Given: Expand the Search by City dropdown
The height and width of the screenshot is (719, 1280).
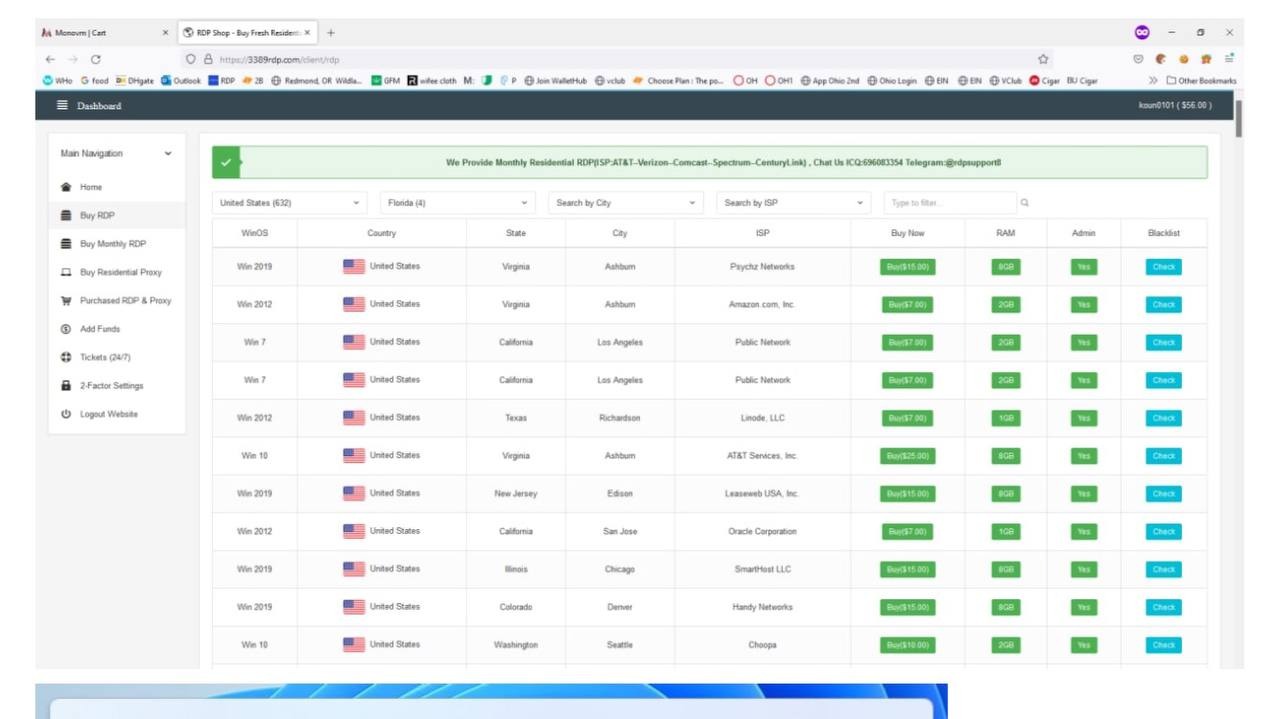Looking at the screenshot, I should [x=626, y=203].
